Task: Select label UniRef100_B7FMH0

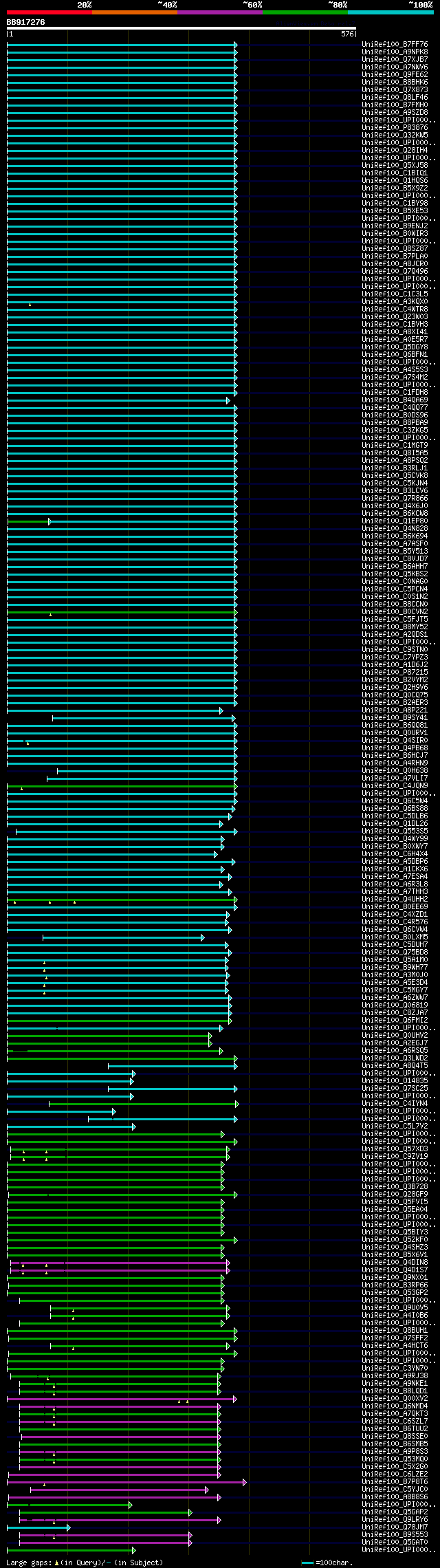Action: coord(395,105)
